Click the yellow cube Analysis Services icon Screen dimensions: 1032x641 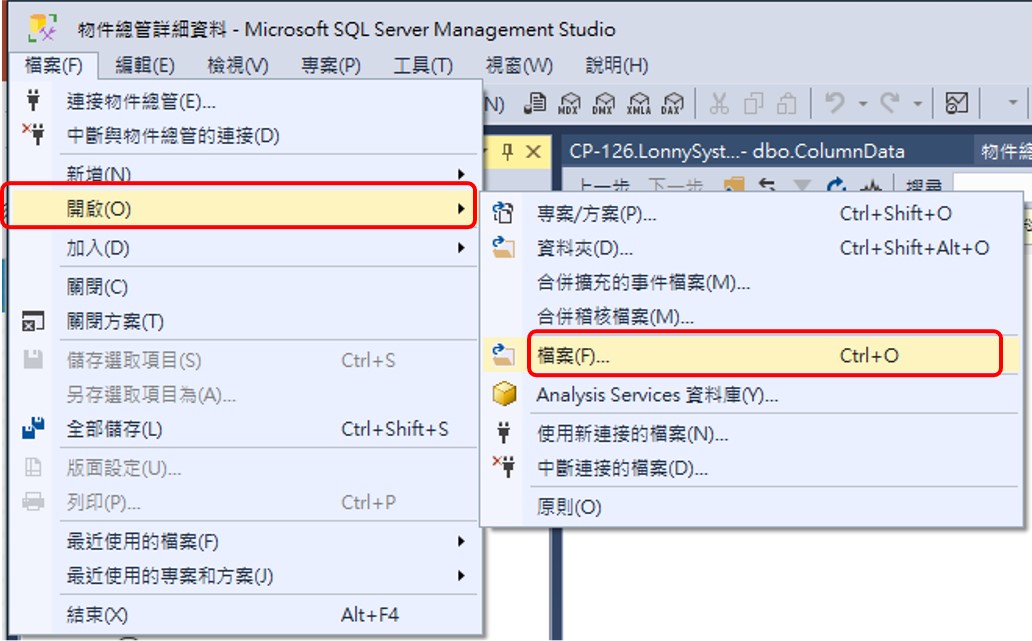point(504,394)
